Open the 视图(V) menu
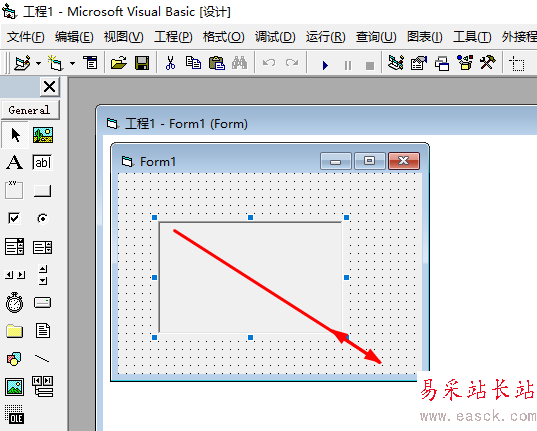Screen dimensions: 537x431 [x=124, y=37]
